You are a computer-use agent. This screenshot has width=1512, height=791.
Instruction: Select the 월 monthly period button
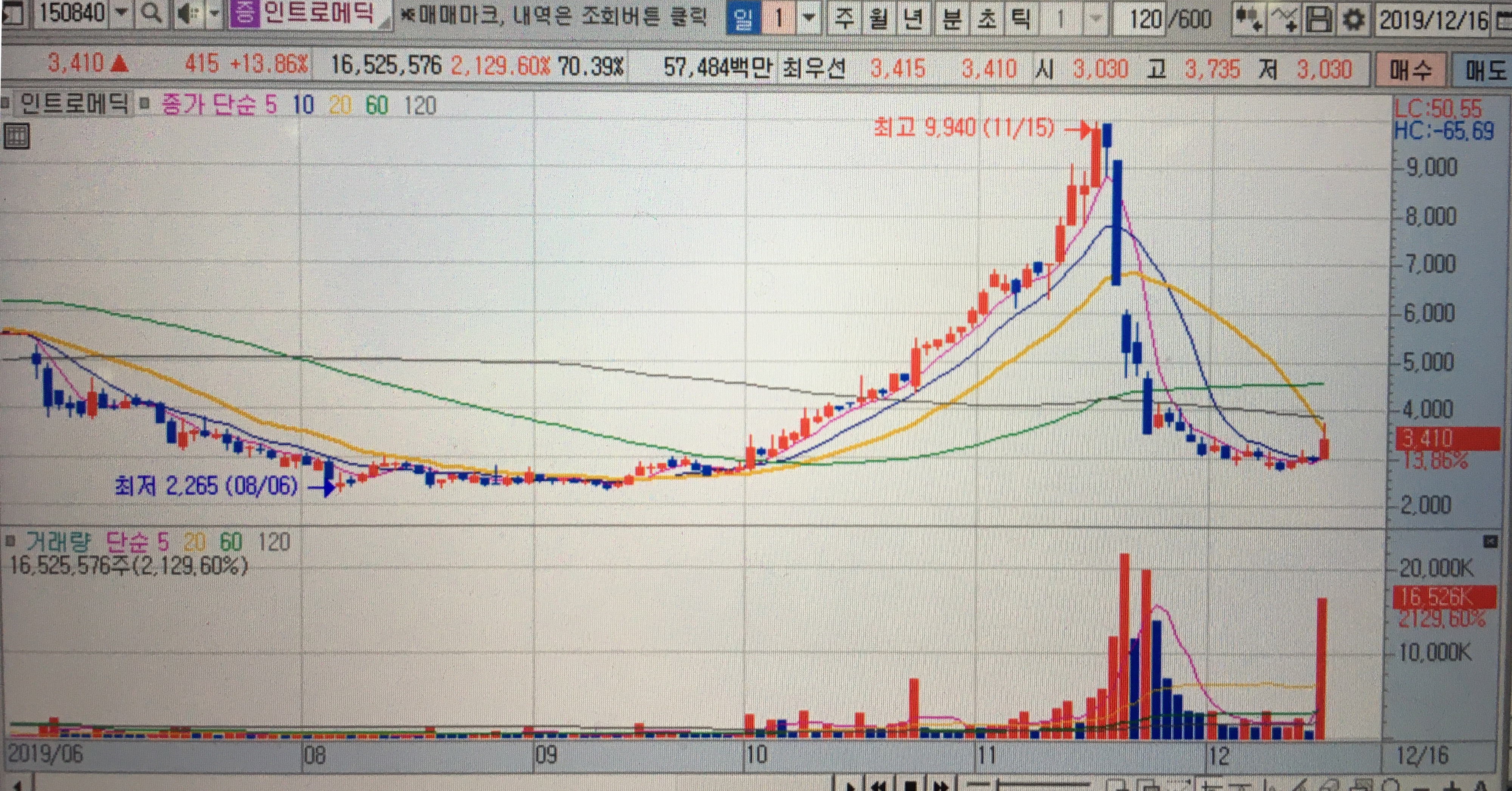(879, 19)
